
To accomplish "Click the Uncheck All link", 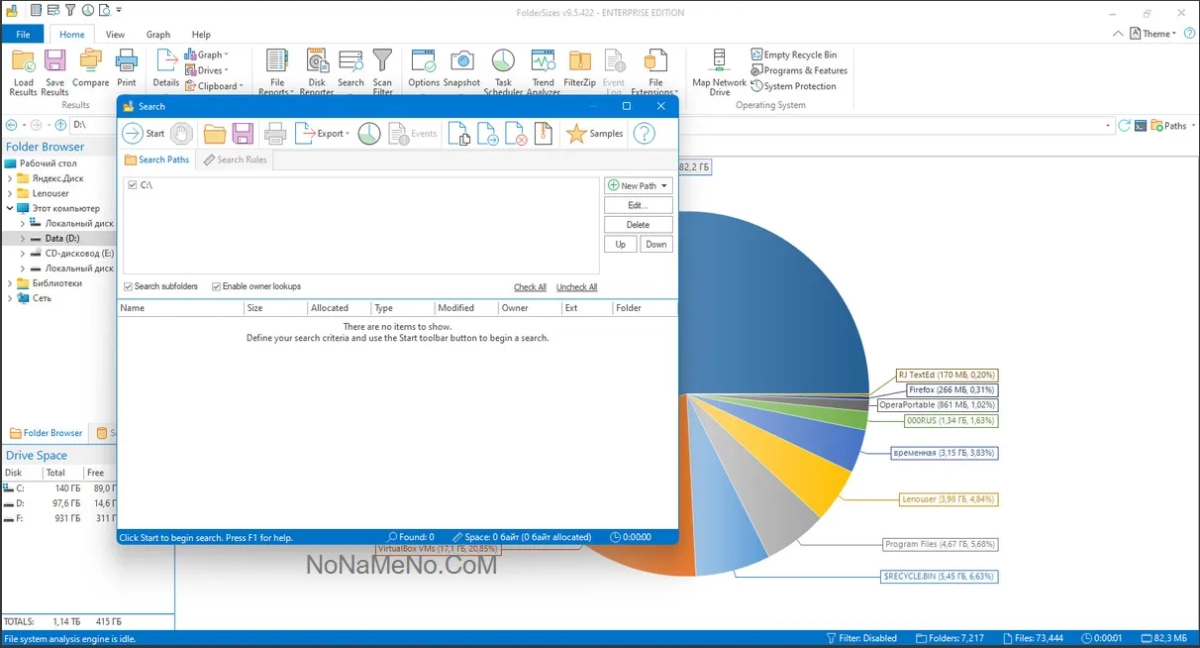I will pos(576,287).
